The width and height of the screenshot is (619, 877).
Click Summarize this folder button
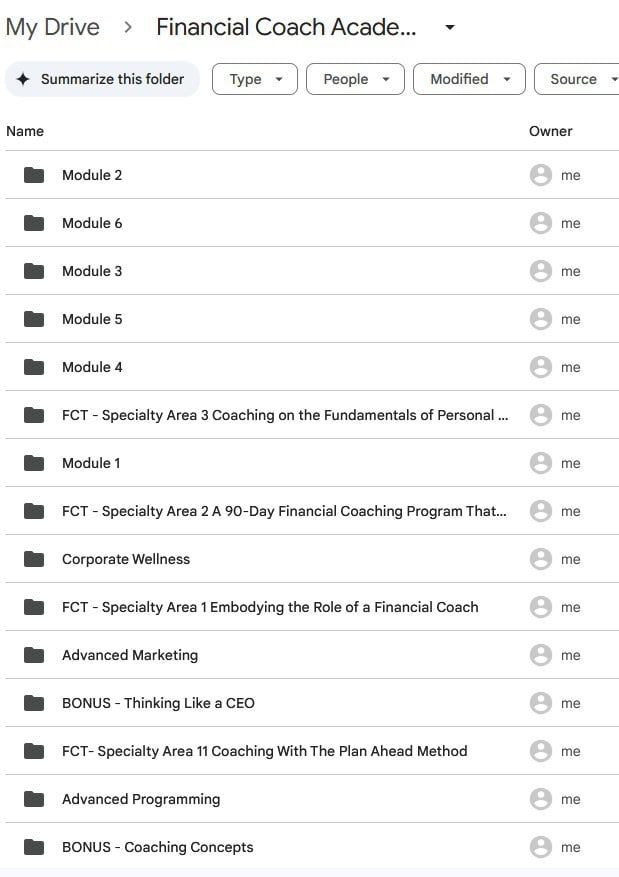pos(102,79)
